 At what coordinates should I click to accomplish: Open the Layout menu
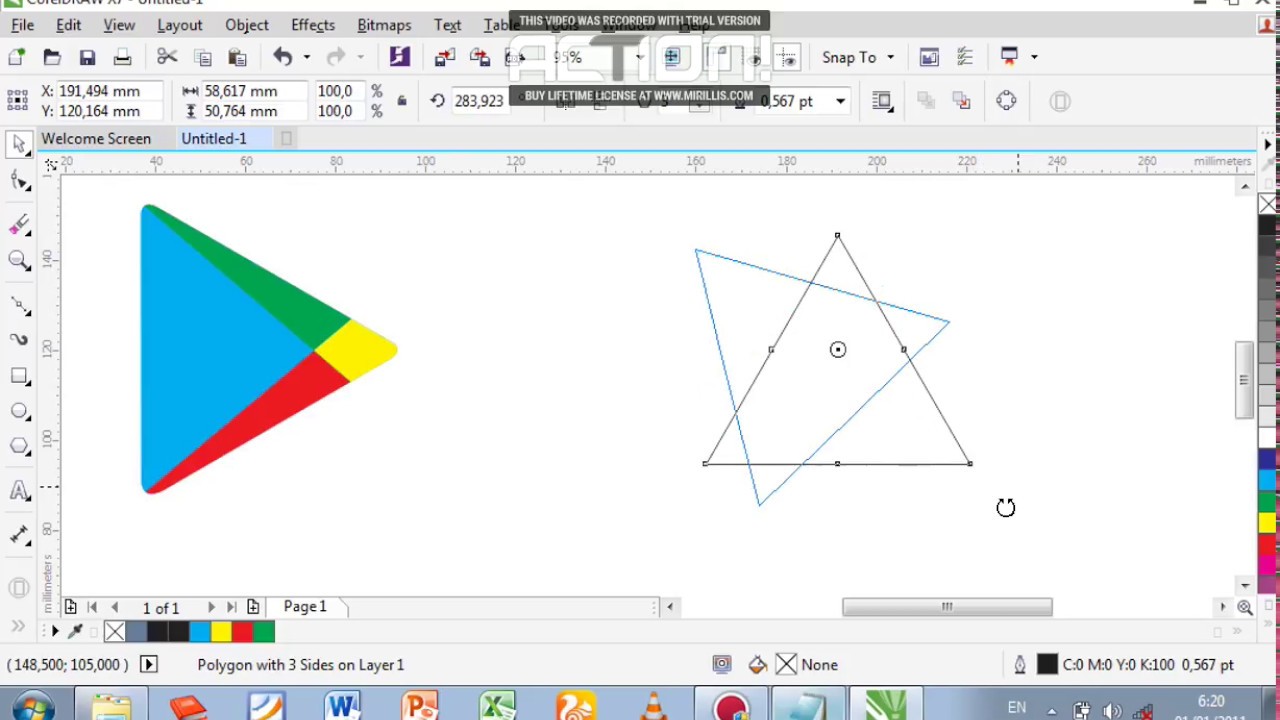[x=180, y=25]
